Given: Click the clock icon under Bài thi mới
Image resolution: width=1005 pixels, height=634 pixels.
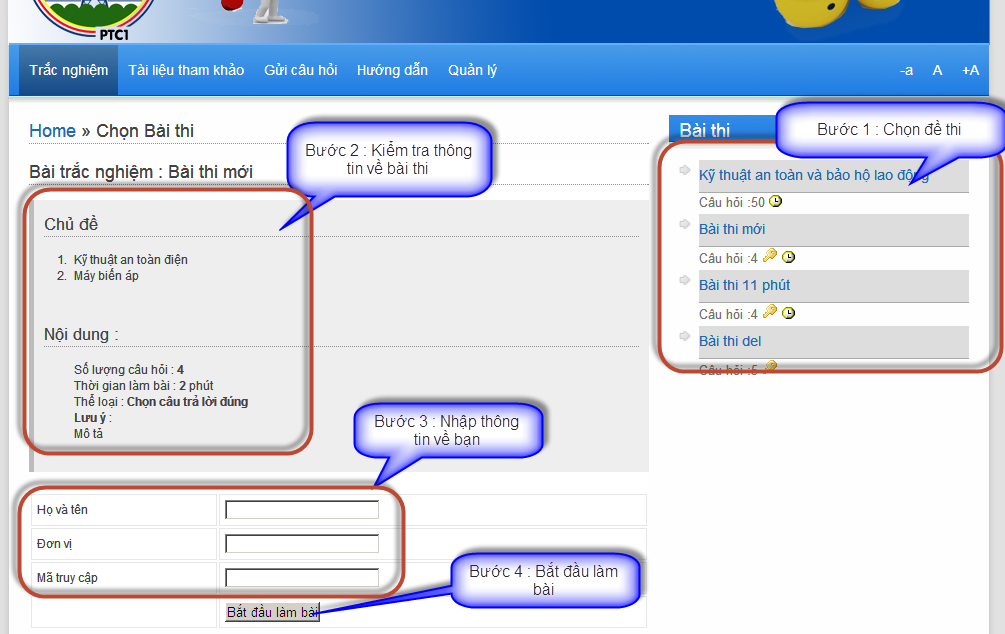Looking at the screenshot, I should coord(789,257).
